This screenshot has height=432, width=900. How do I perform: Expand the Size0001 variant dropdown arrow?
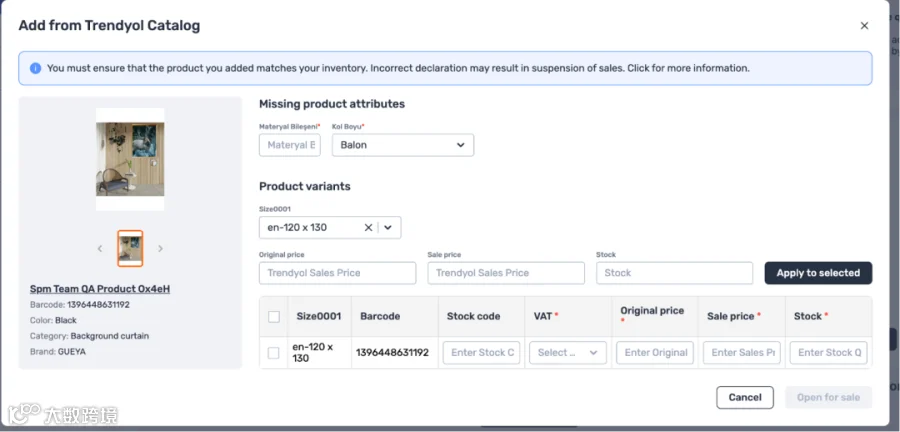(388, 228)
